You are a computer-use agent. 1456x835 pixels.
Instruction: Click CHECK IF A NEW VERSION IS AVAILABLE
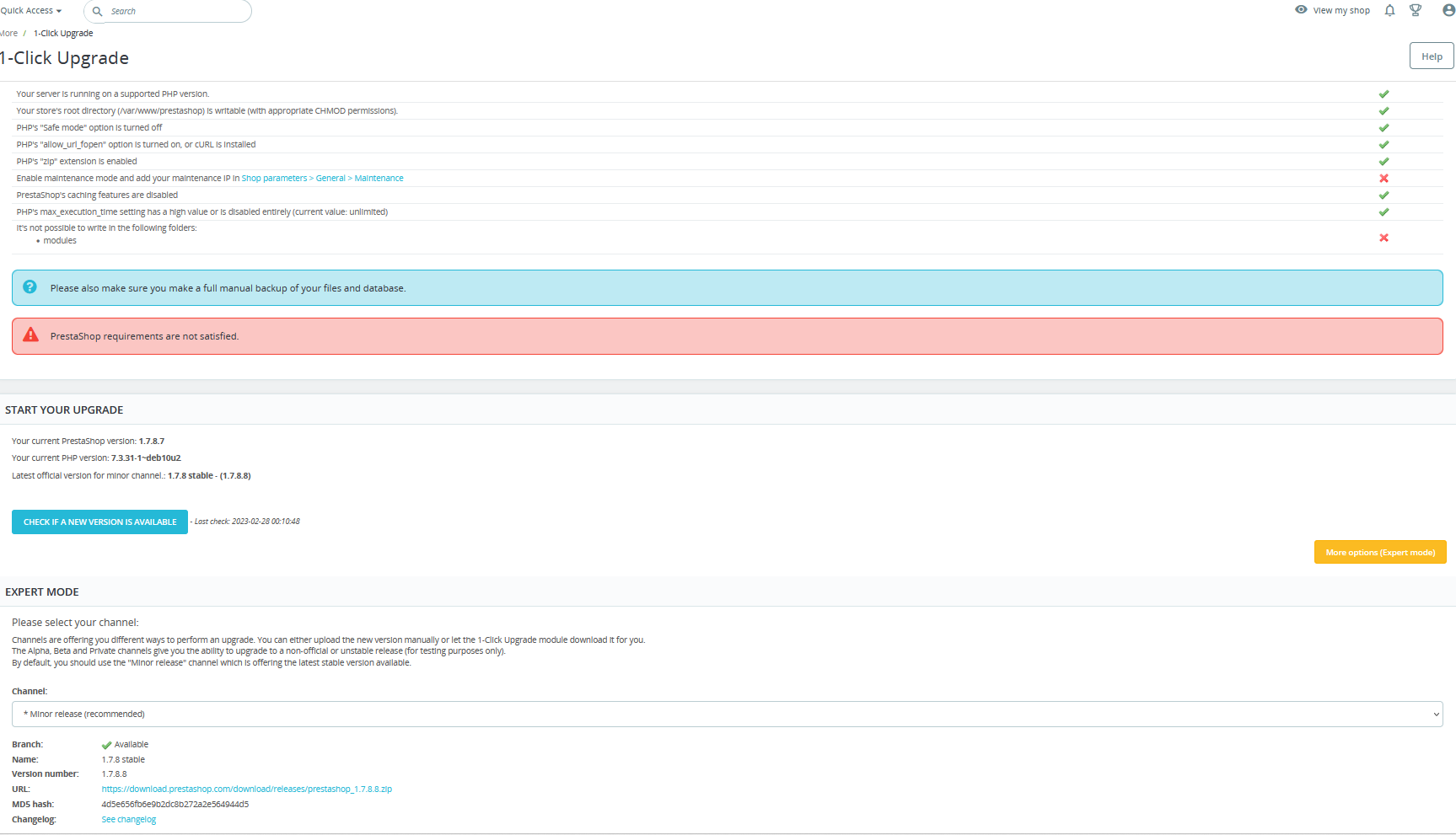[x=99, y=522]
